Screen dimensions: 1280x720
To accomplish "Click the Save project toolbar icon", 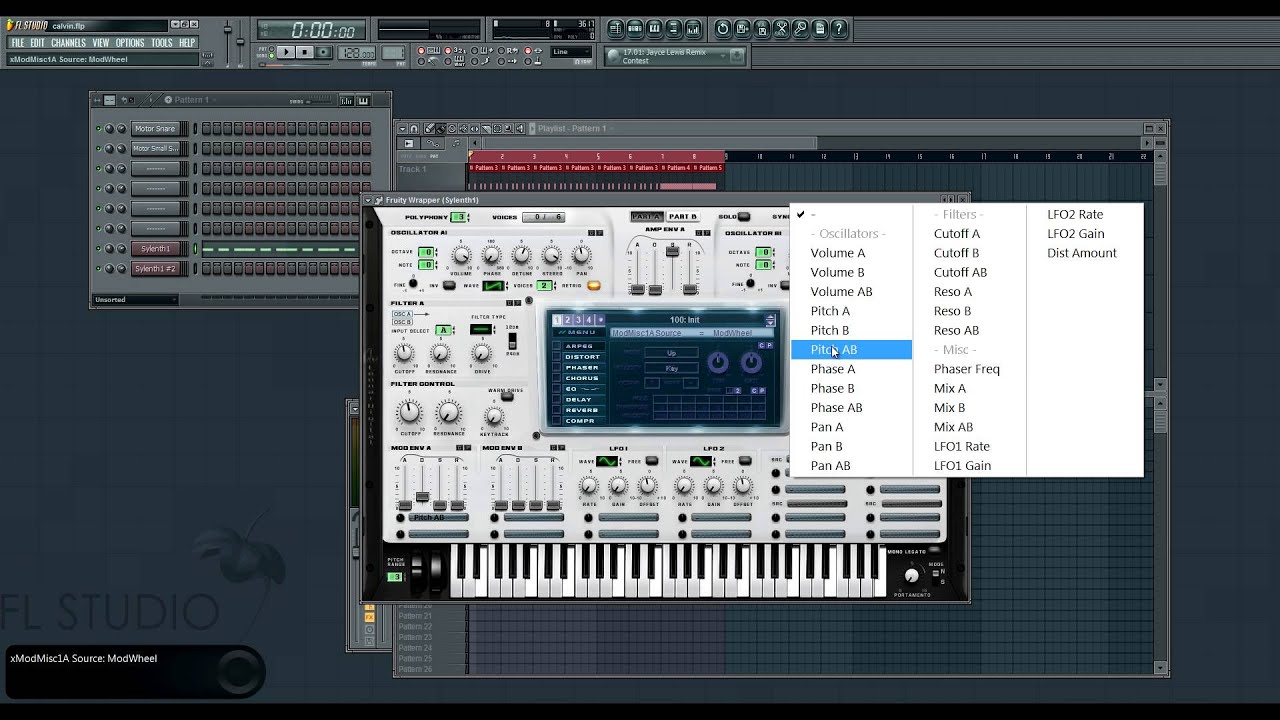I will tap(743, 28).
